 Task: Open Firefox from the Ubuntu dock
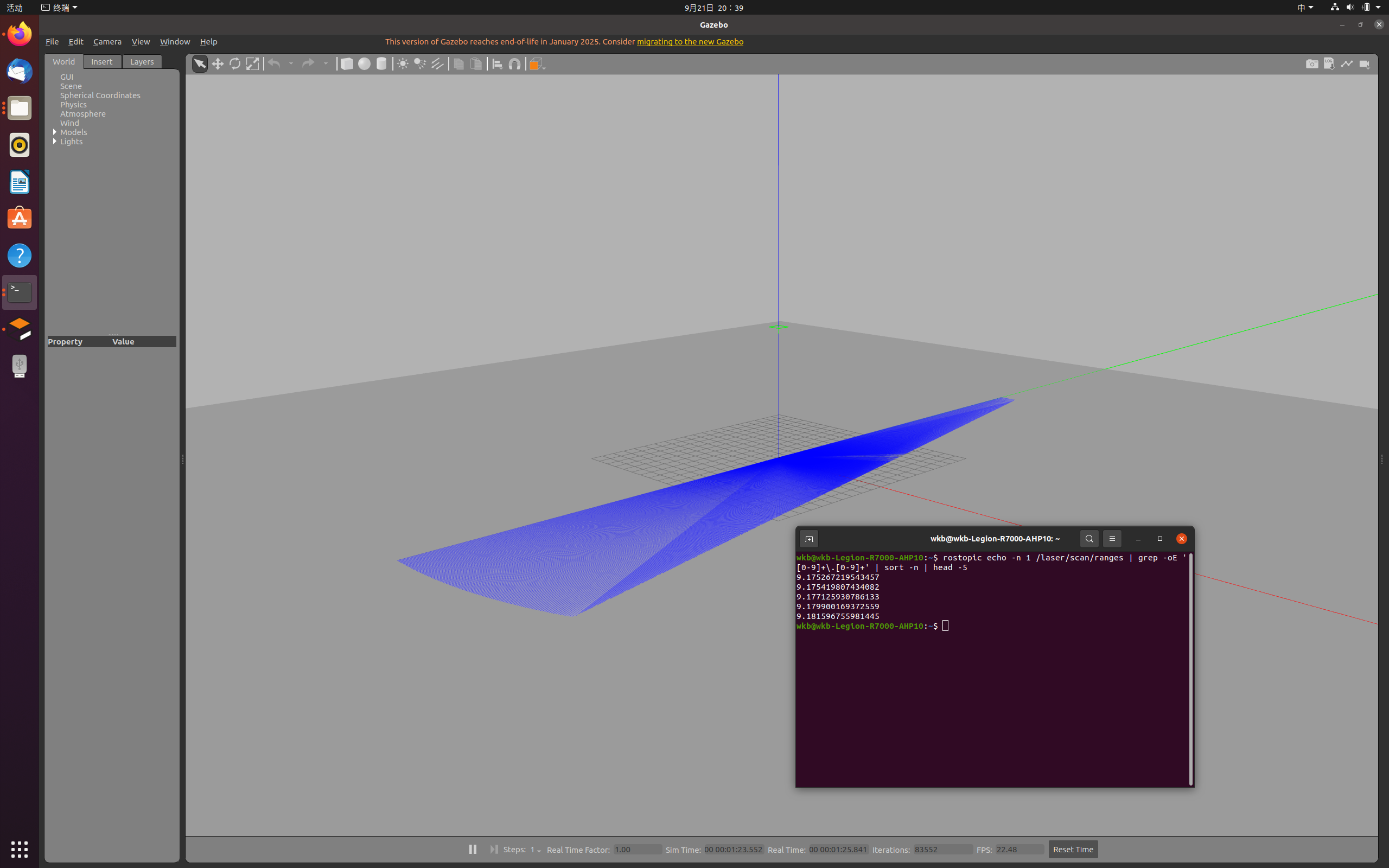pyautogui.click(x=20, y=34)
